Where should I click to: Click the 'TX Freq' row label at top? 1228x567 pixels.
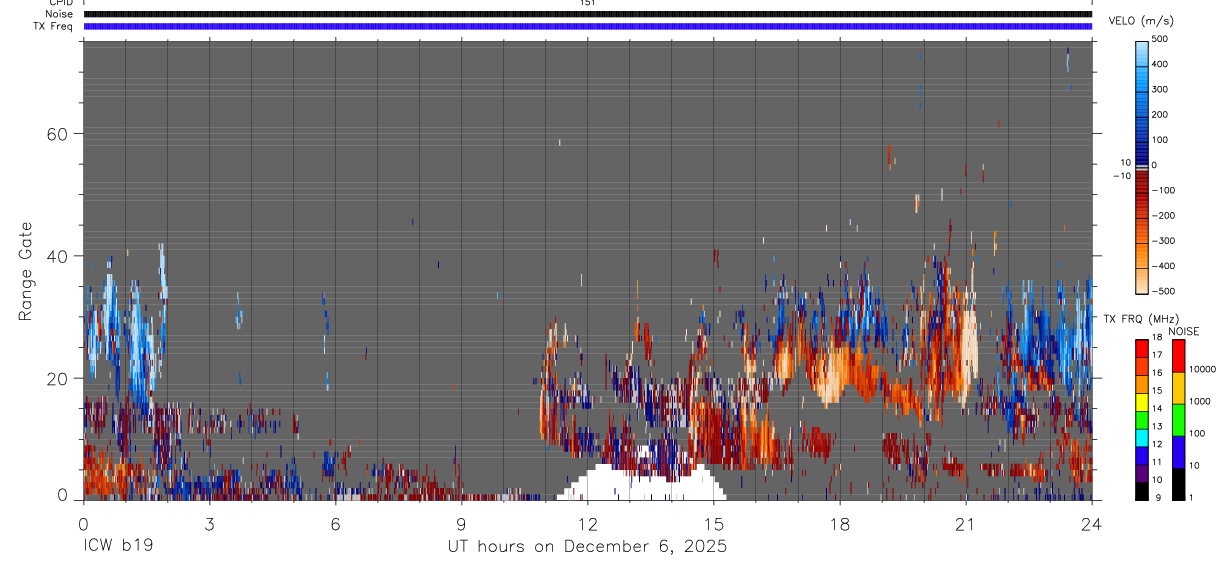(55, 26)
